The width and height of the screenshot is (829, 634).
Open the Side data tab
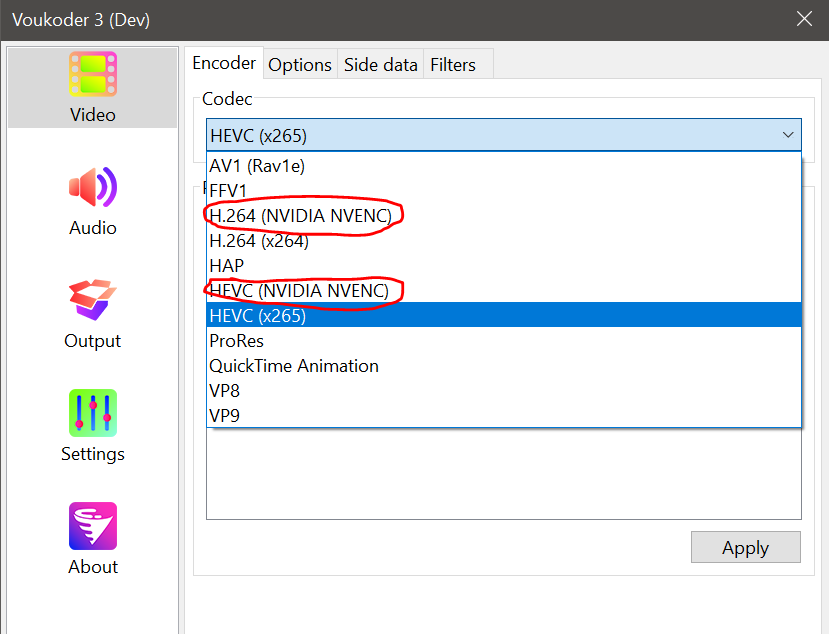point(380,65)
